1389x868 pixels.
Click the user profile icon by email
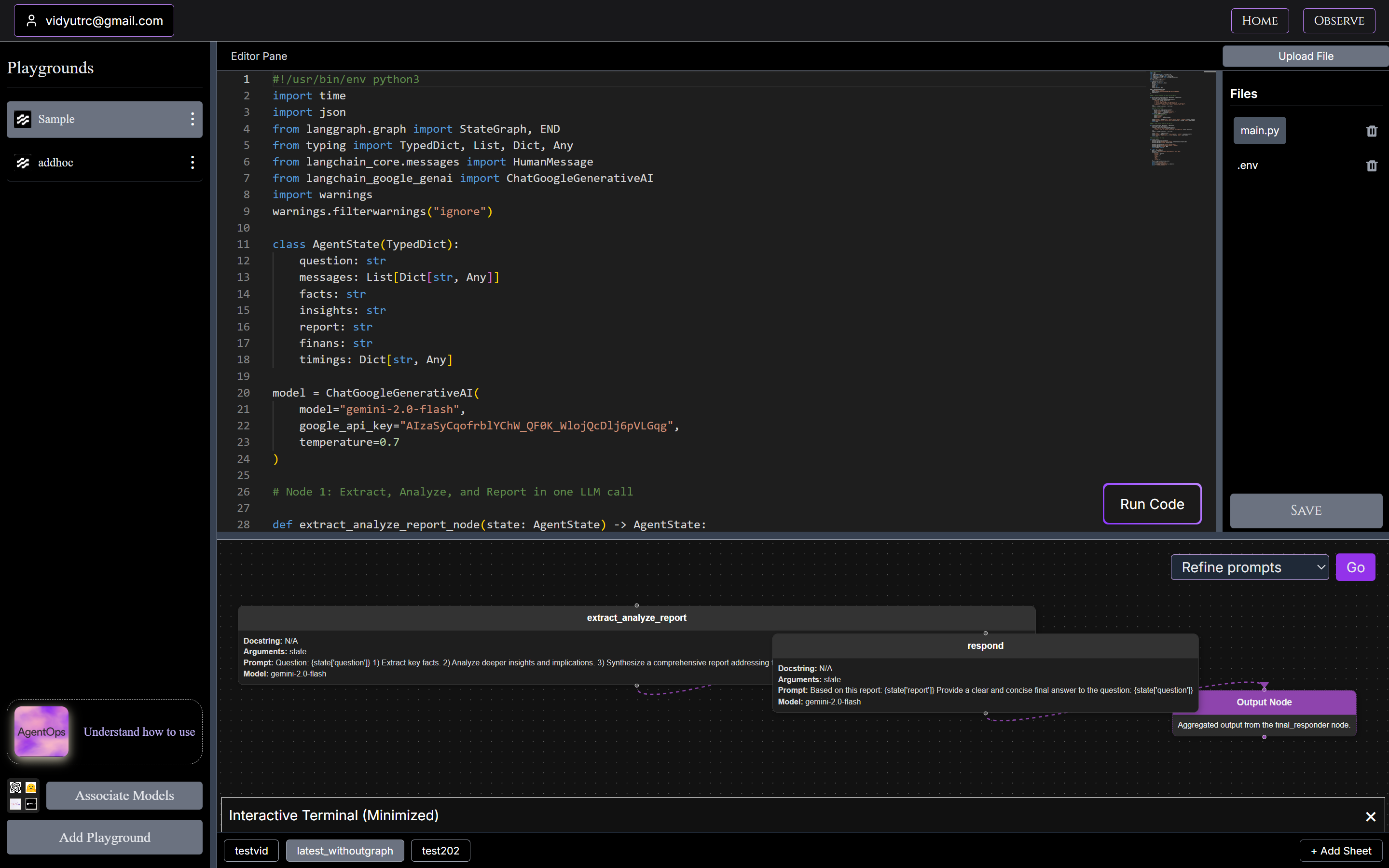[31, 21]
